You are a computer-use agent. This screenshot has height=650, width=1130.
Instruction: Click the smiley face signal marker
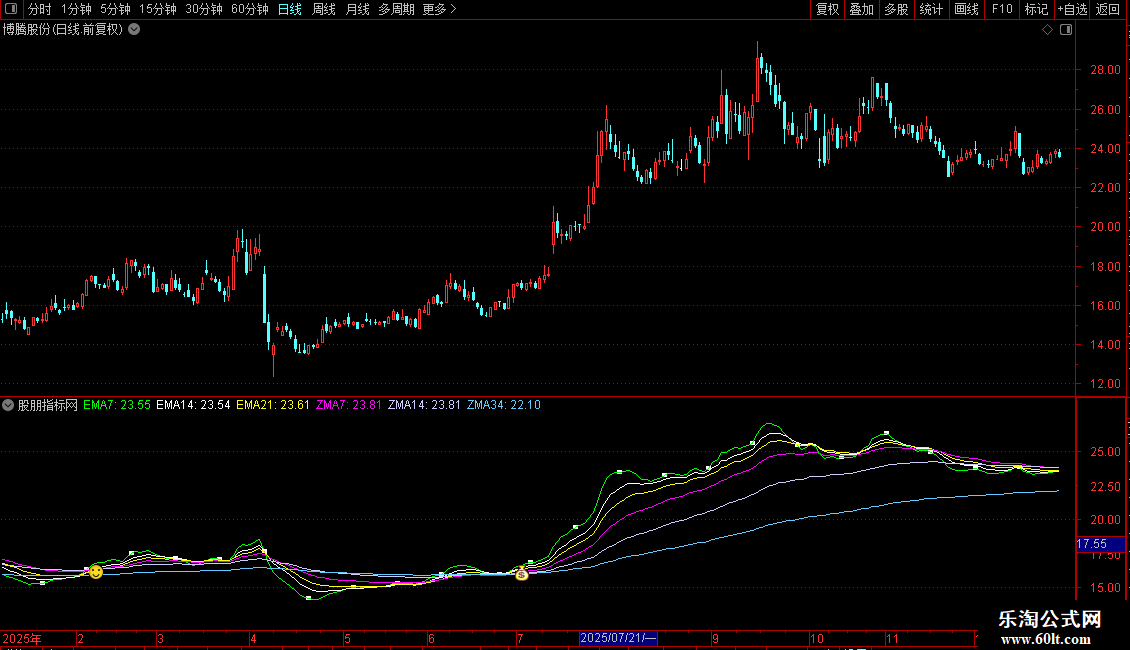point(96,571)
